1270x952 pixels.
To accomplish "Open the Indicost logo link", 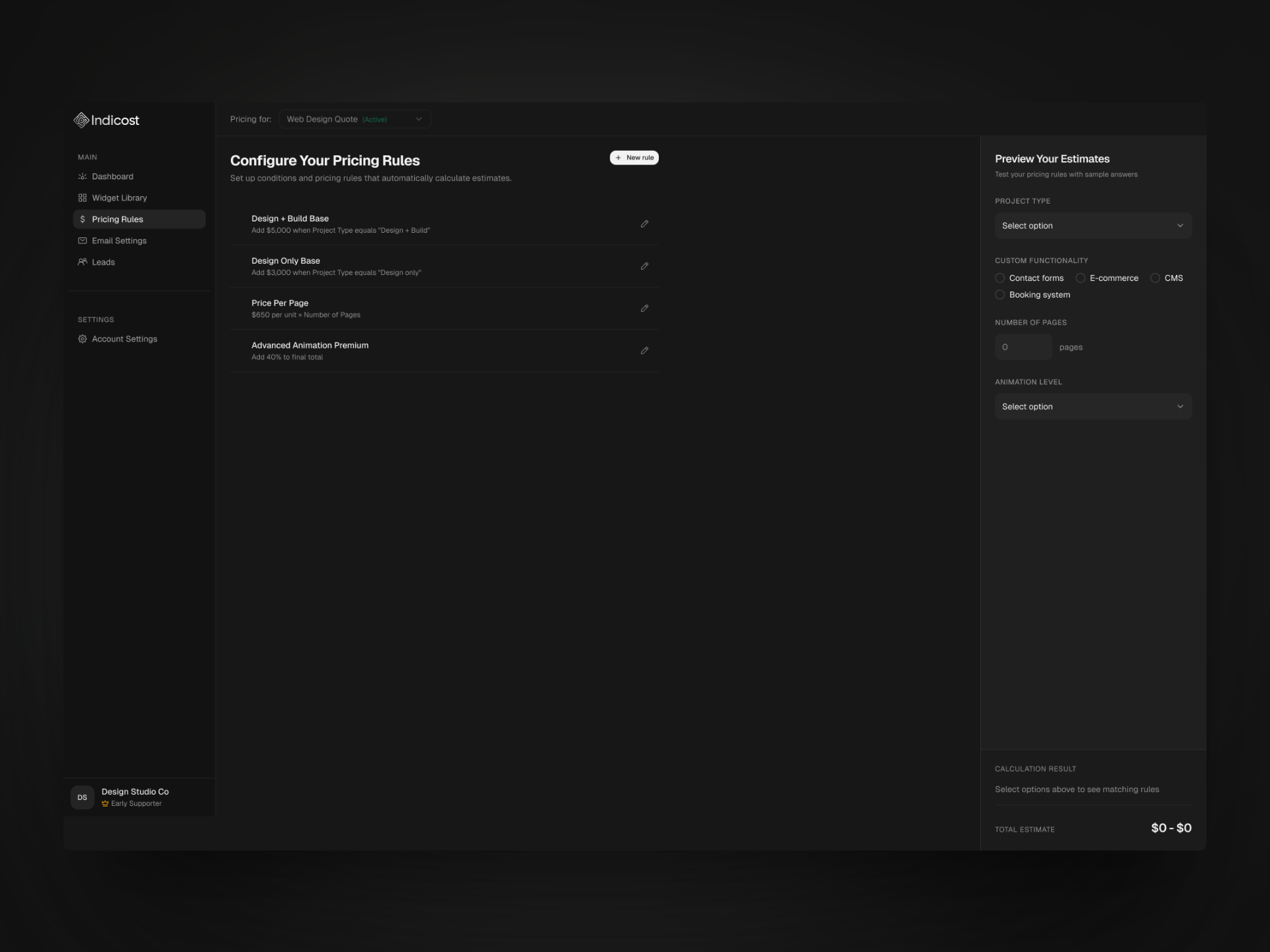I will 106,120.
